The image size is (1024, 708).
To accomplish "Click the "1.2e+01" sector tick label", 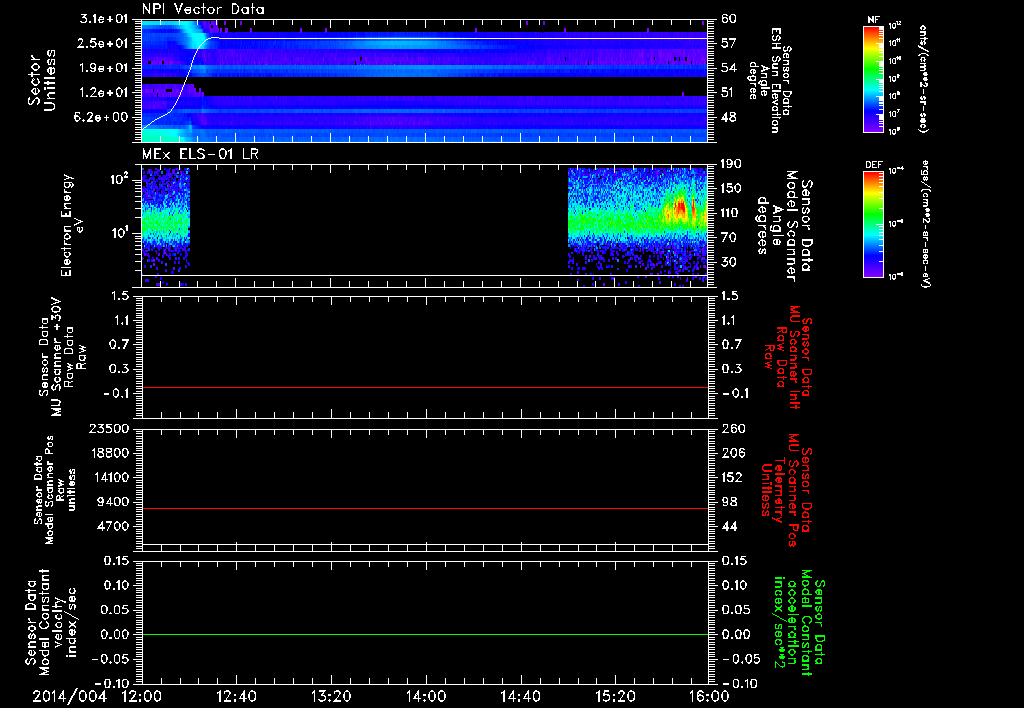I will pos(104,93).
